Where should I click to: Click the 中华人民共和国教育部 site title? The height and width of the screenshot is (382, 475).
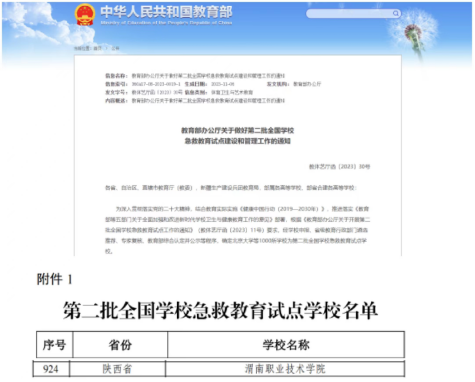coord(166,12)
